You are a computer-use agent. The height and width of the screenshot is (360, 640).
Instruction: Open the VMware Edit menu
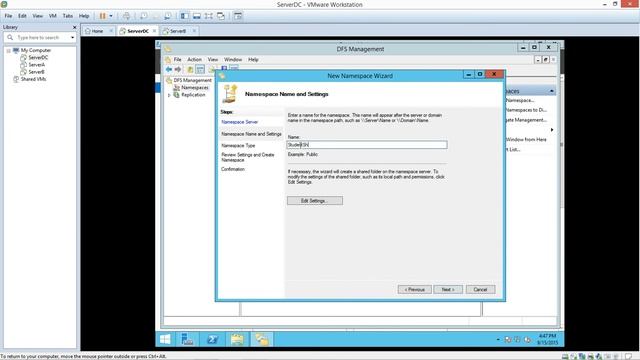(x=22, y=16)
